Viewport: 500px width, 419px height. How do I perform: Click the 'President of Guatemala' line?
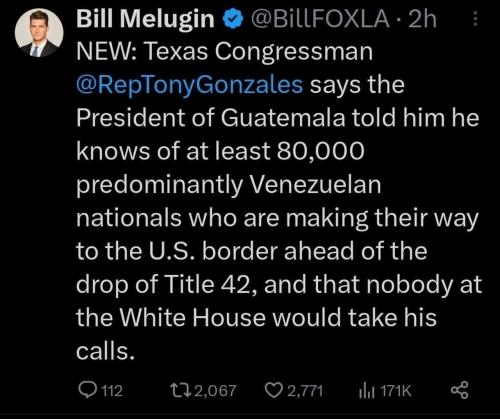click(x=211, y=118)
